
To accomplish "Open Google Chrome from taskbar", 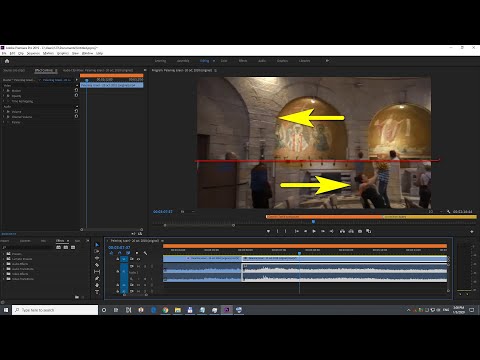I will 165,310.
